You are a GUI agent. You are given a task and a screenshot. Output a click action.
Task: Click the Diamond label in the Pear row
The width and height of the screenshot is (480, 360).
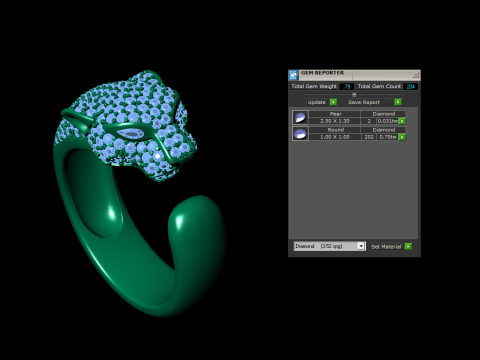coord(384,114)
